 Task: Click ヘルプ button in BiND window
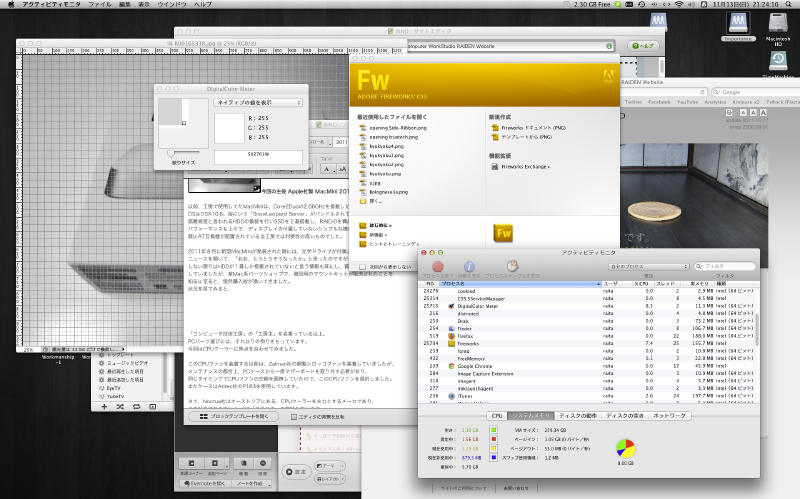tap(643, 46)
